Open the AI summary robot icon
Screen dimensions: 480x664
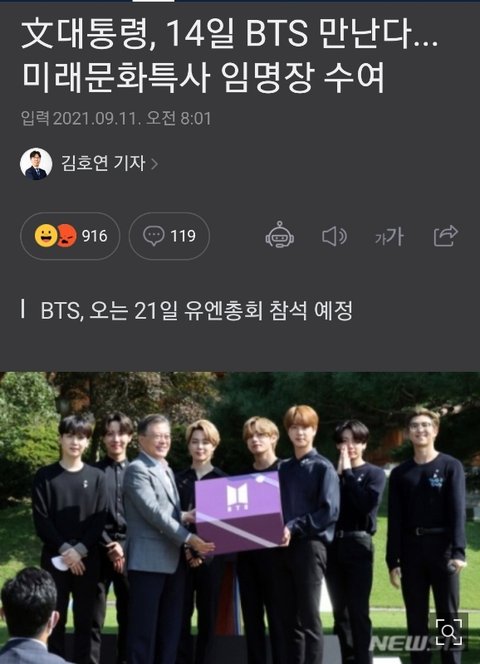coord(280,235)
